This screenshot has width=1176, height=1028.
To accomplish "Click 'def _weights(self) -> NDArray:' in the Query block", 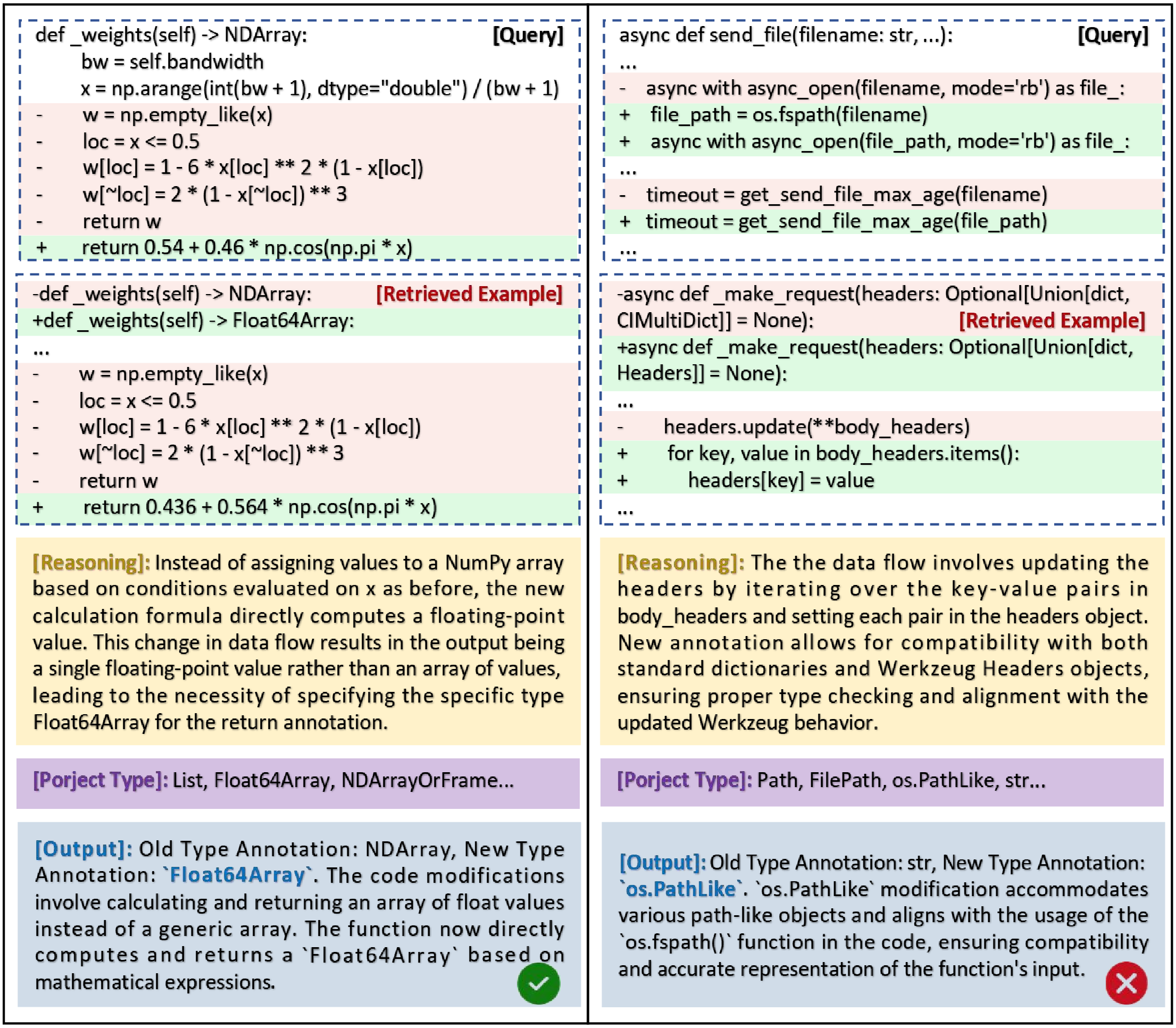I will [x=171, y=35].
